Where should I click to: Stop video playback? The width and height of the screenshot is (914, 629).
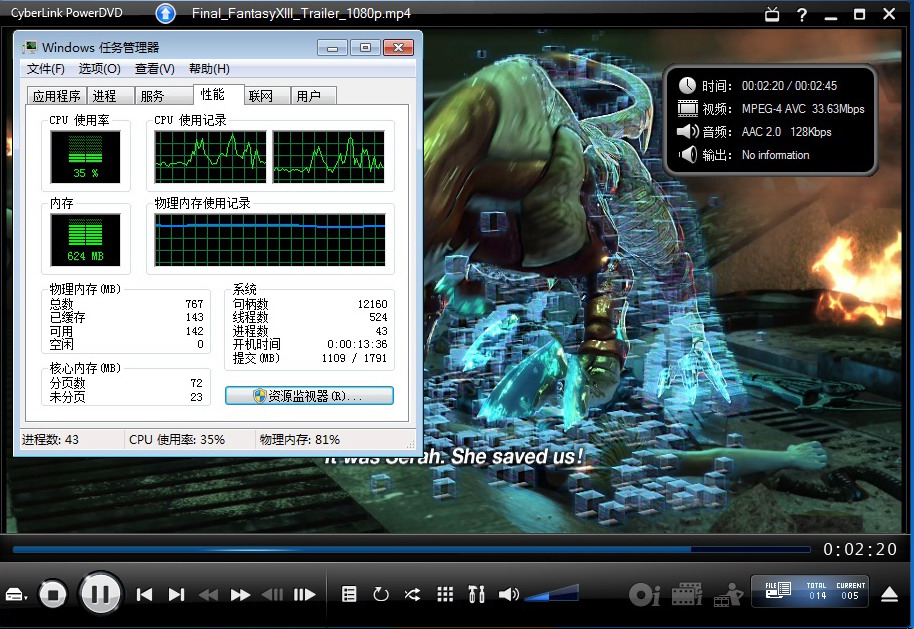(x=52, y=595)
